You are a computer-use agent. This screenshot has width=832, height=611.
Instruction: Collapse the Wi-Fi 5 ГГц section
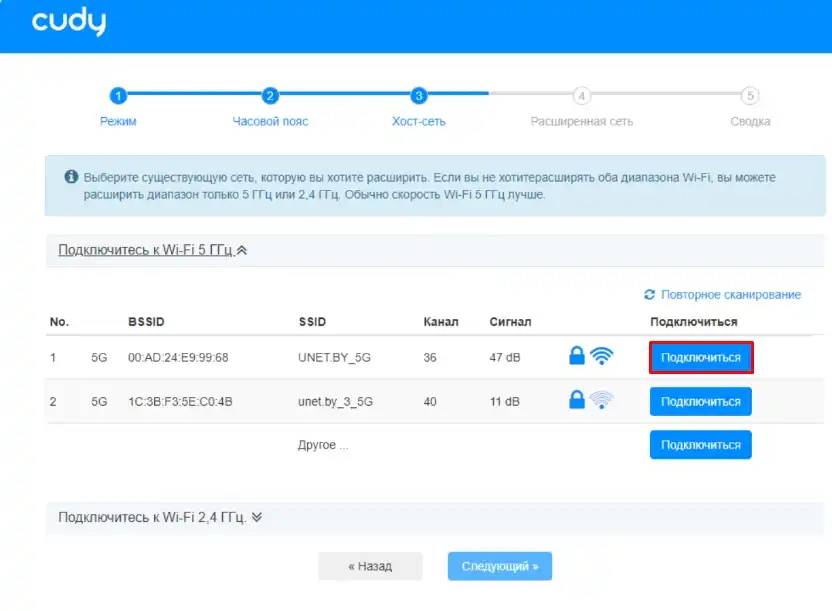[x=153, y=250]
